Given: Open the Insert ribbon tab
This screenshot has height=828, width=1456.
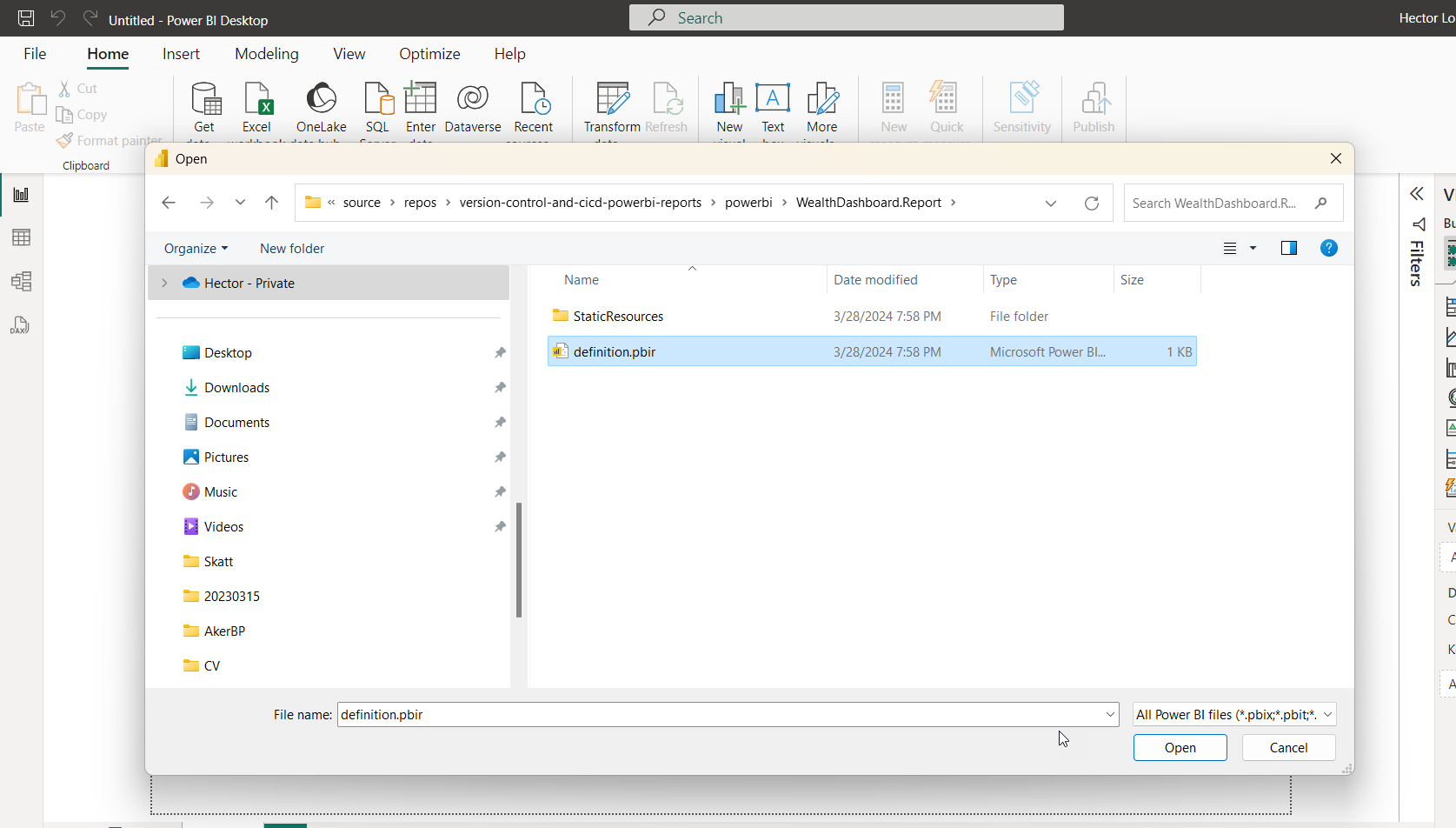Looking at the screenshot, I should coord(181,53).
